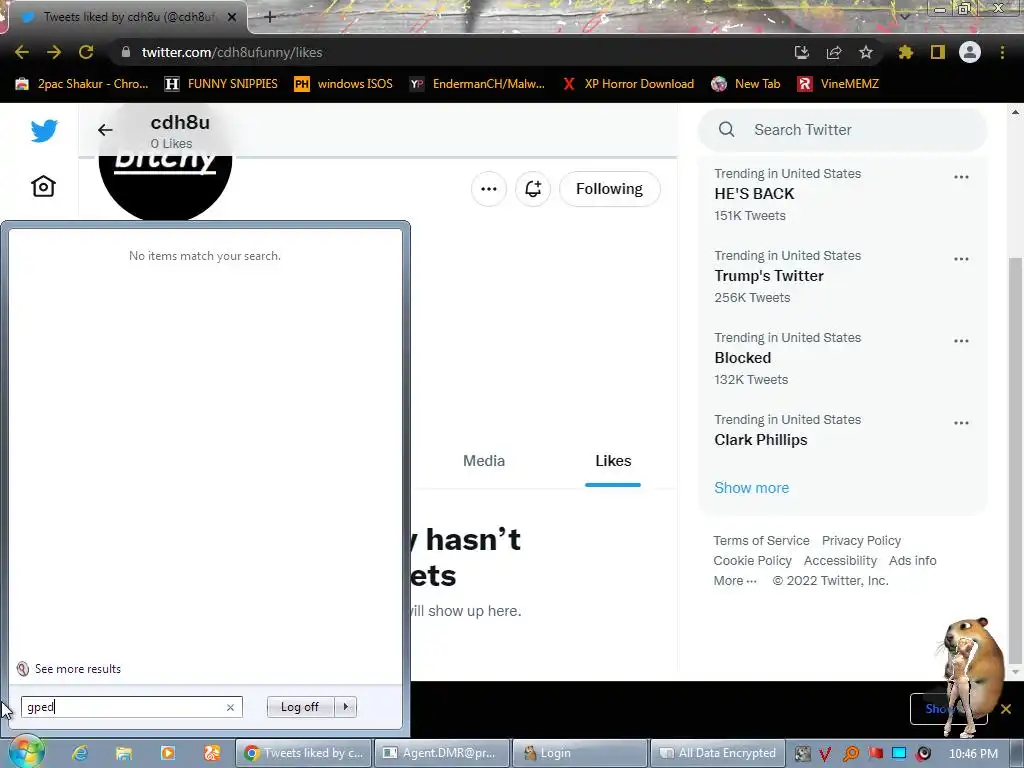Open Chrome profile avatar
The width and height of the screenshot is (1024, 768).
[970, 52]
